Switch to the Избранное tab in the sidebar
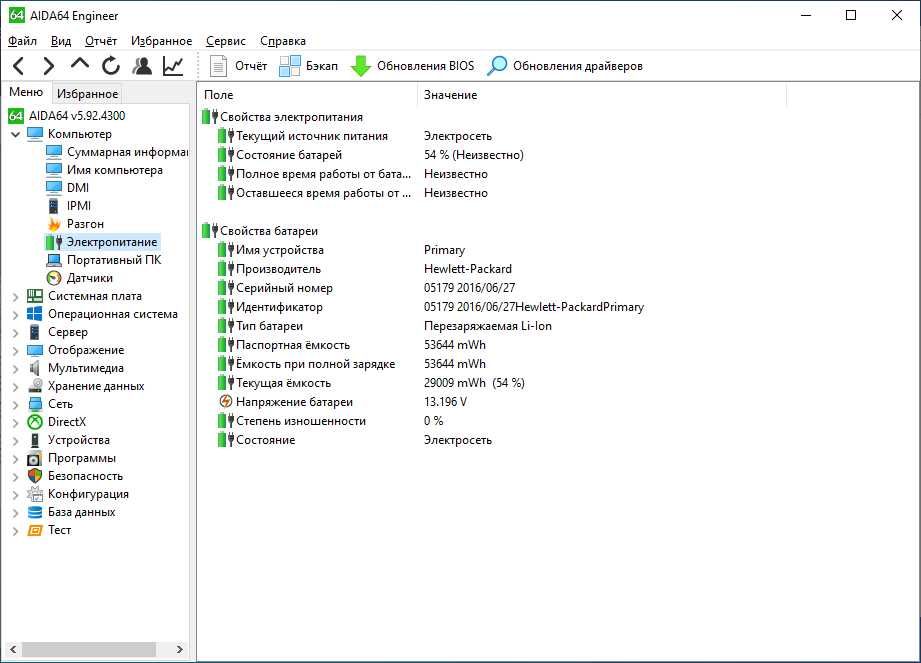Viewport: 921px width, 663px height. [x=87, y=93]
